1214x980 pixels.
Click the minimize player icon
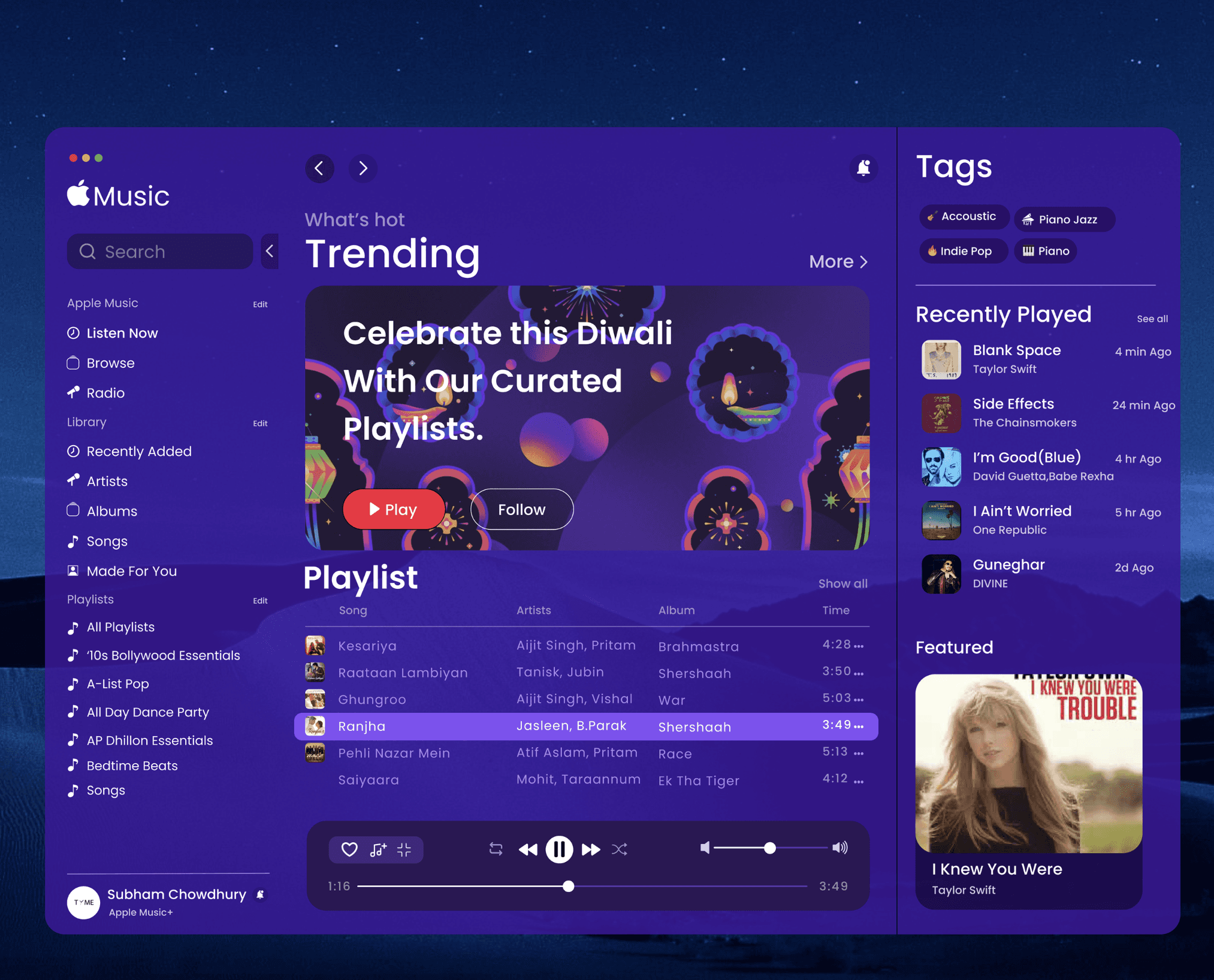(404, 849)
